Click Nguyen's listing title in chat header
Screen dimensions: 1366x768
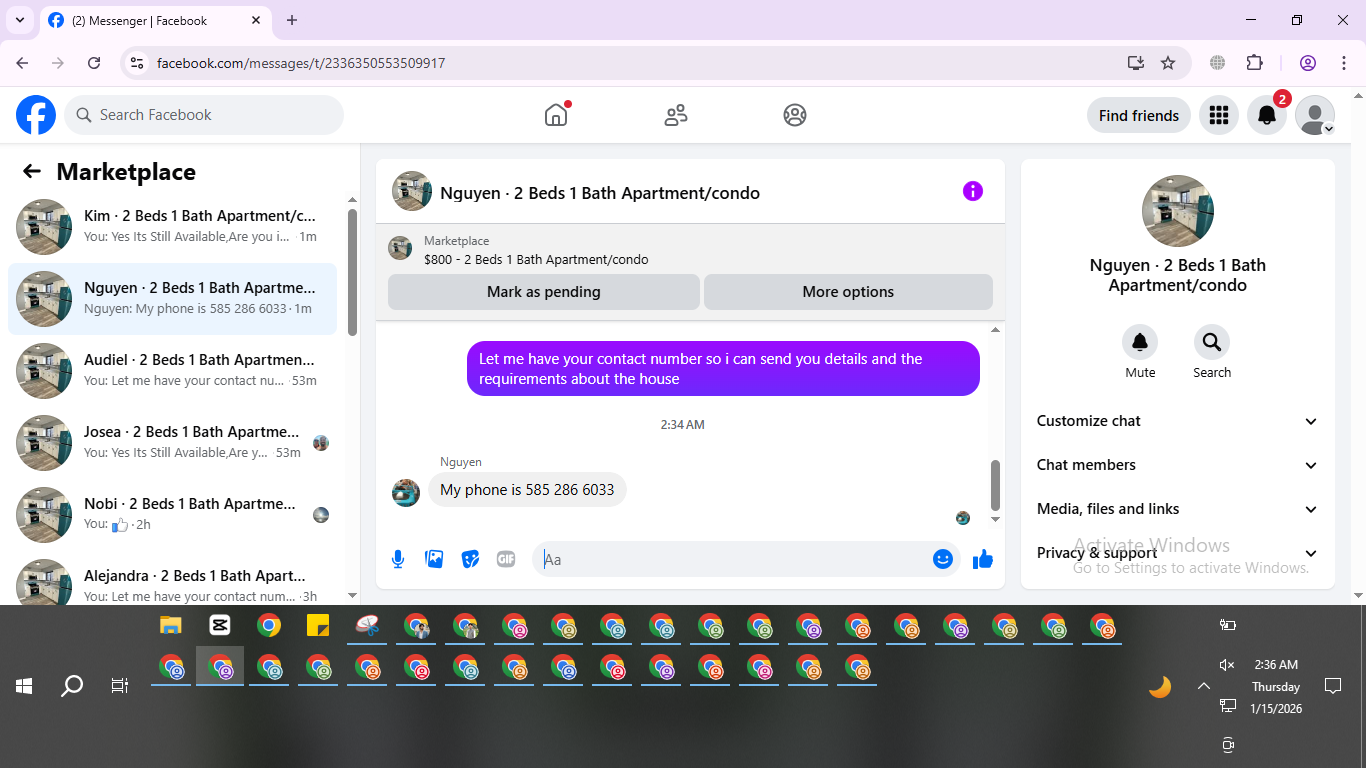tap(600, 193)
